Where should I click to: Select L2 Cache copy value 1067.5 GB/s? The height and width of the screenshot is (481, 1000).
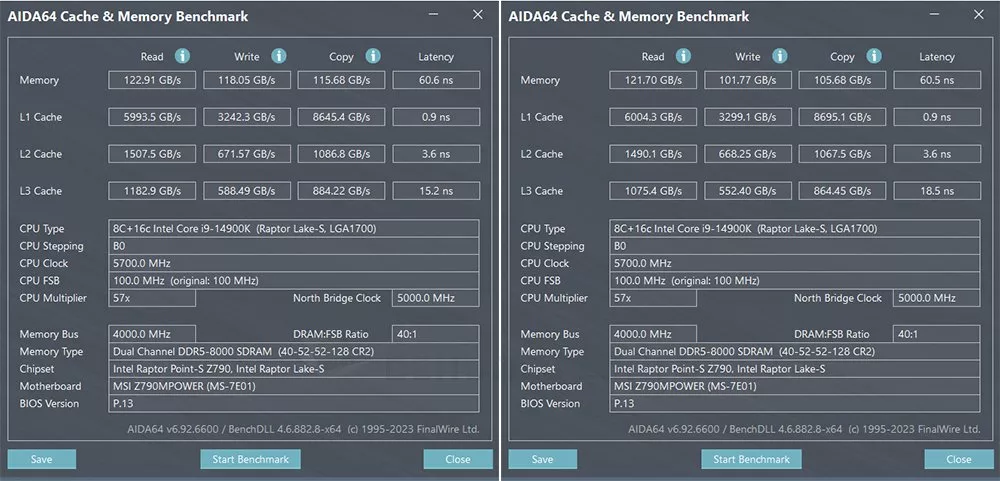[842, 154]
